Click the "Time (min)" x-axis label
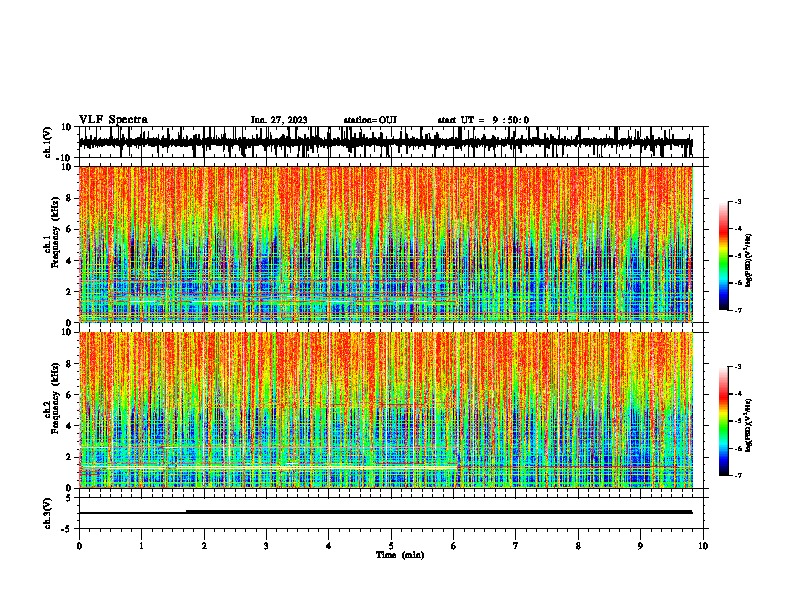 point(400,555)
